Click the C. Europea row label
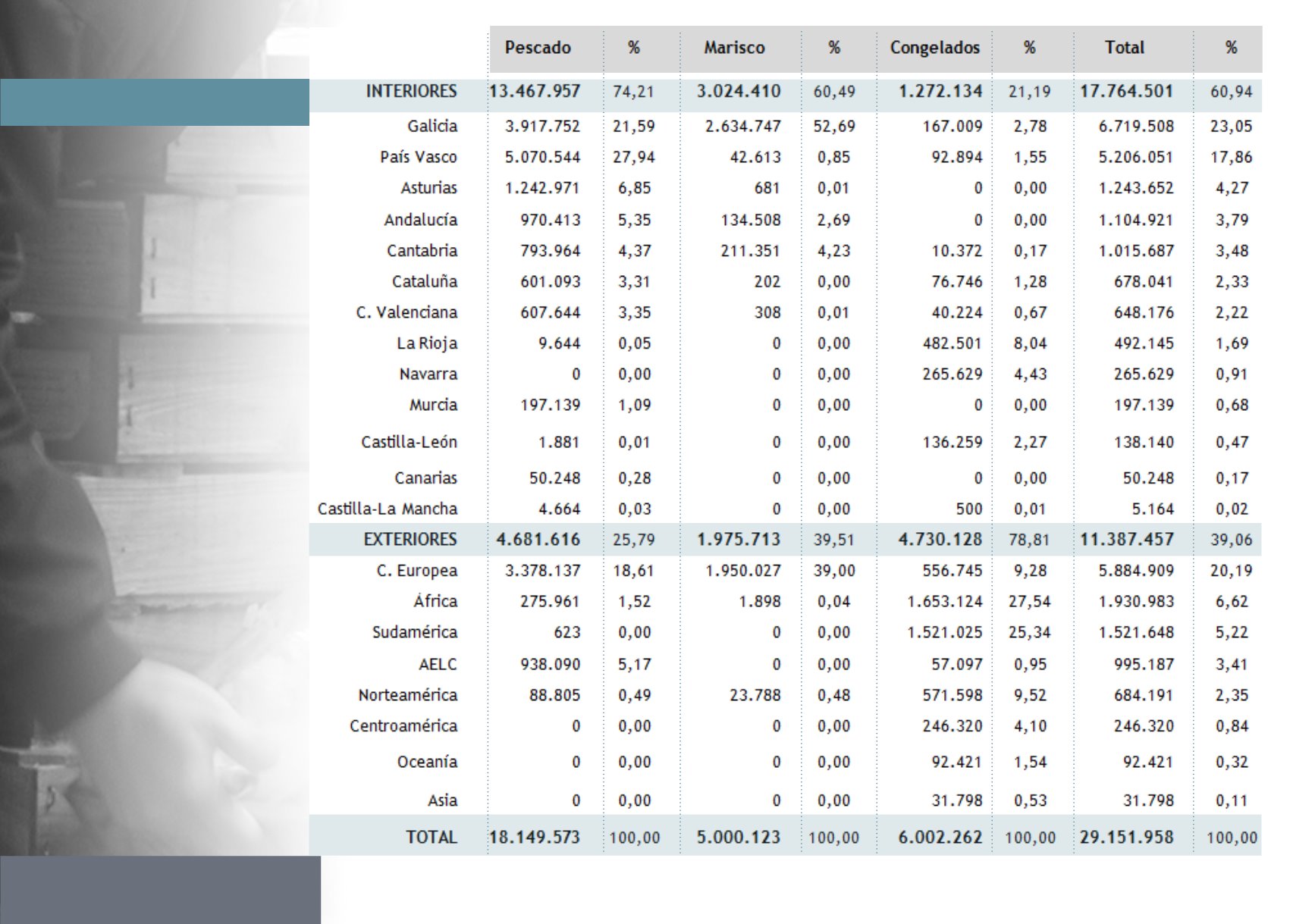Screen dimensions: 1293x924 tap(417, 570)
